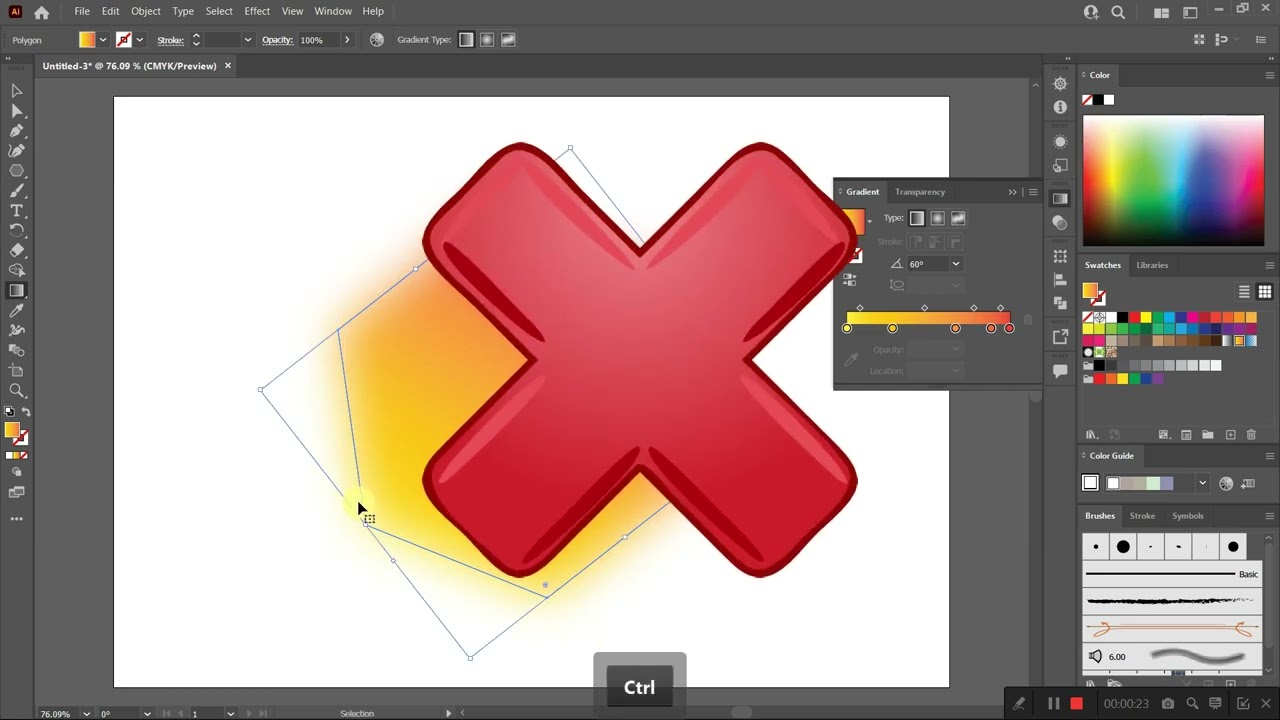Screen dimensions: 1280x720
Task: Select the Direct Selection tool
Action: (17, 111)
